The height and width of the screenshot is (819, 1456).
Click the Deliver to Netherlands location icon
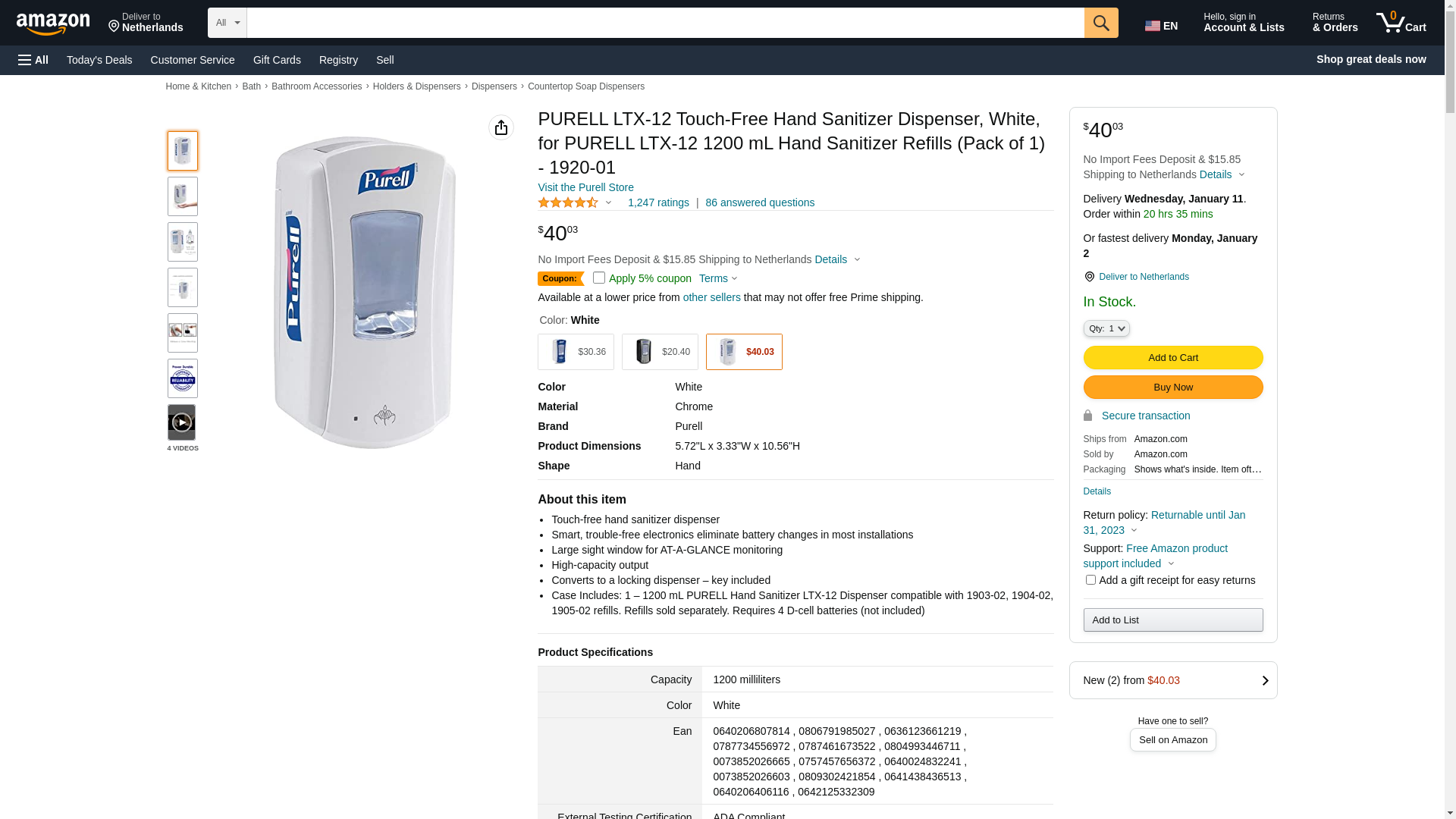coord(1089,277)
